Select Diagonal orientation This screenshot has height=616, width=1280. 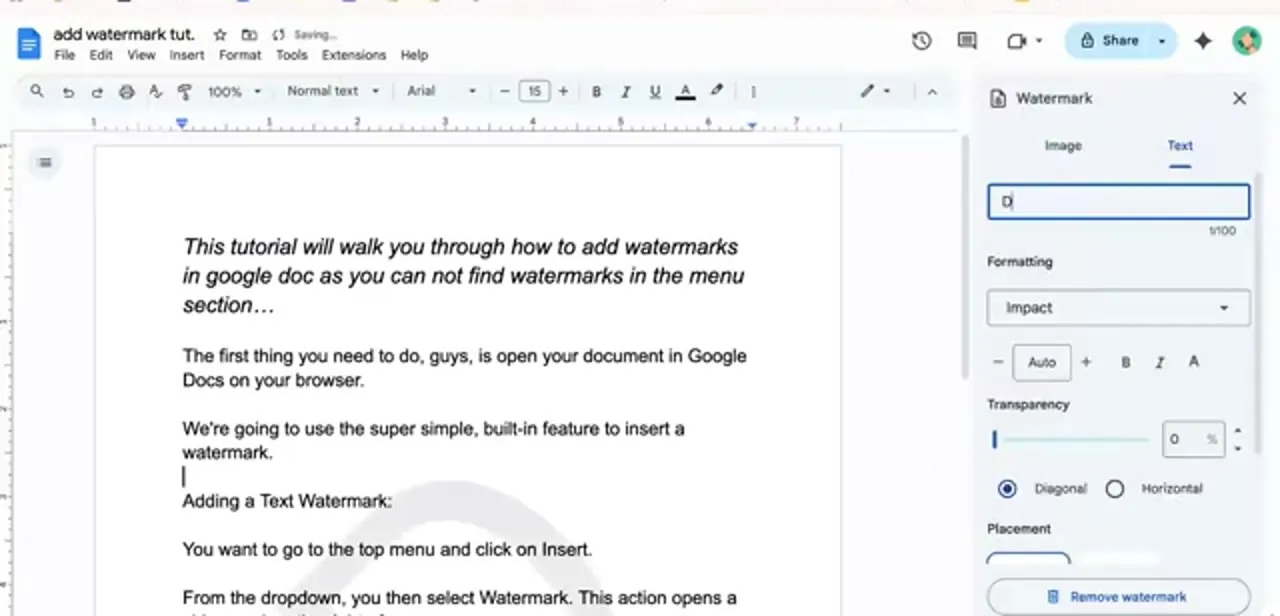tap(1007, 489)
